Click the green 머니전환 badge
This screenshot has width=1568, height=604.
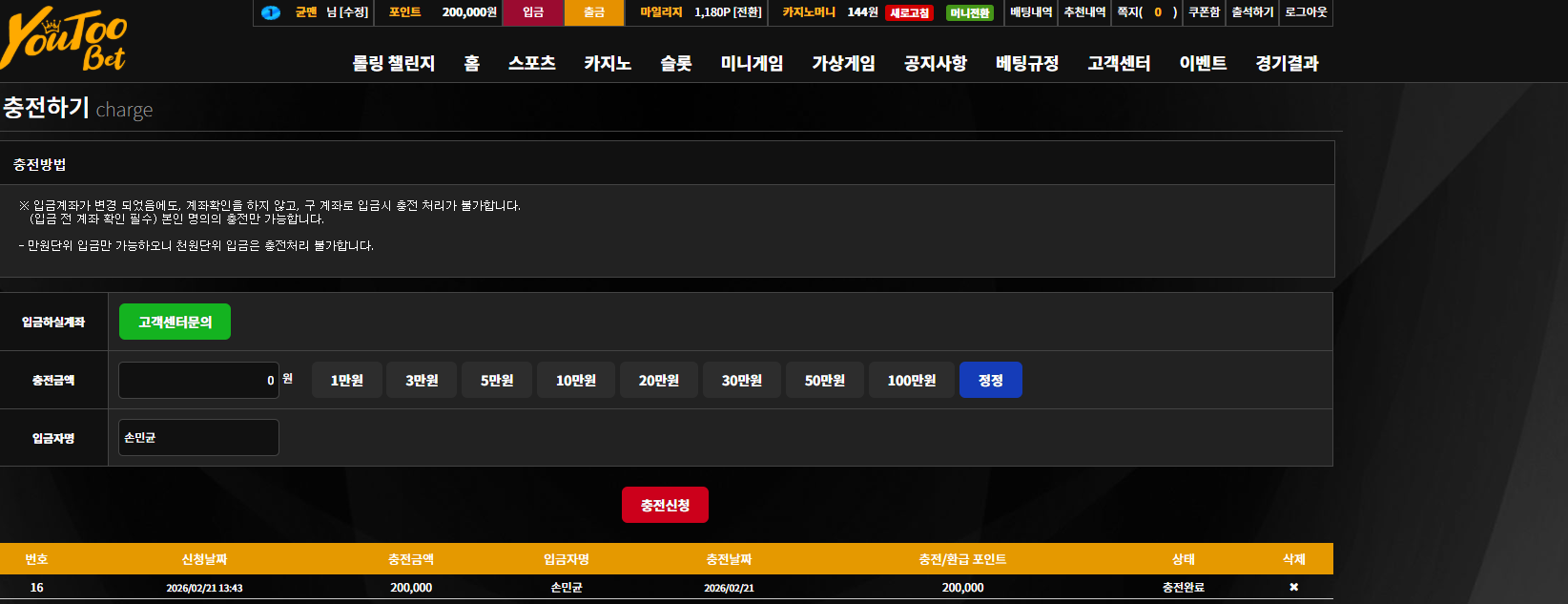click(x=970, y=12)
